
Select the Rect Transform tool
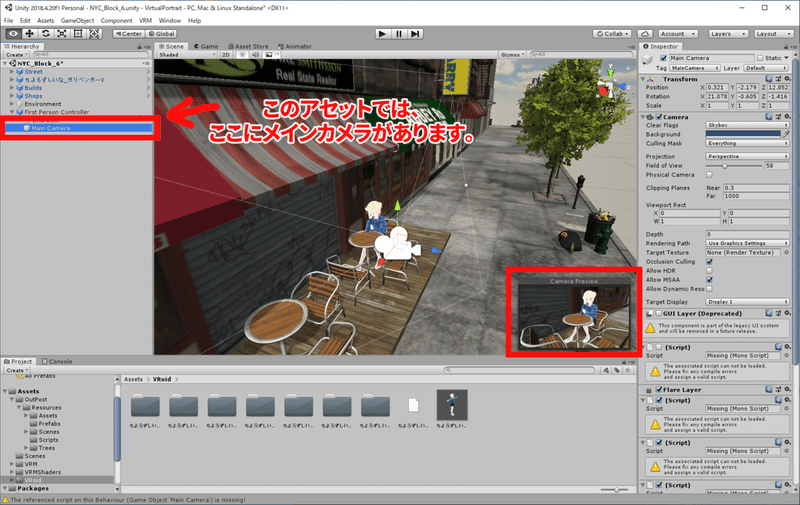[78, 34]
